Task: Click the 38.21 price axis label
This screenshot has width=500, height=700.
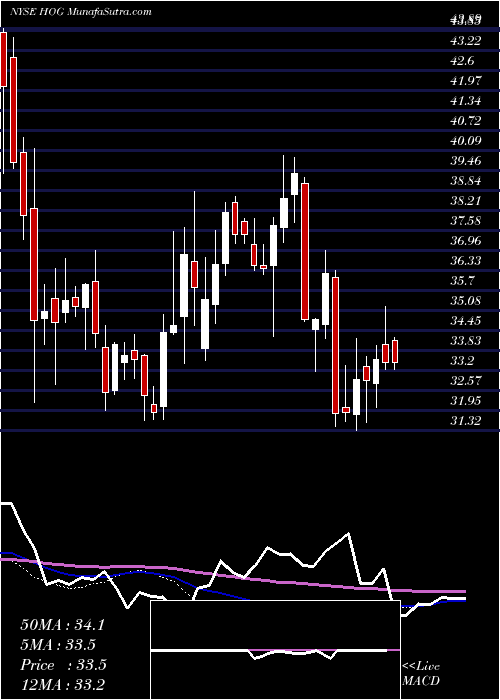Action: click(466, 200)
